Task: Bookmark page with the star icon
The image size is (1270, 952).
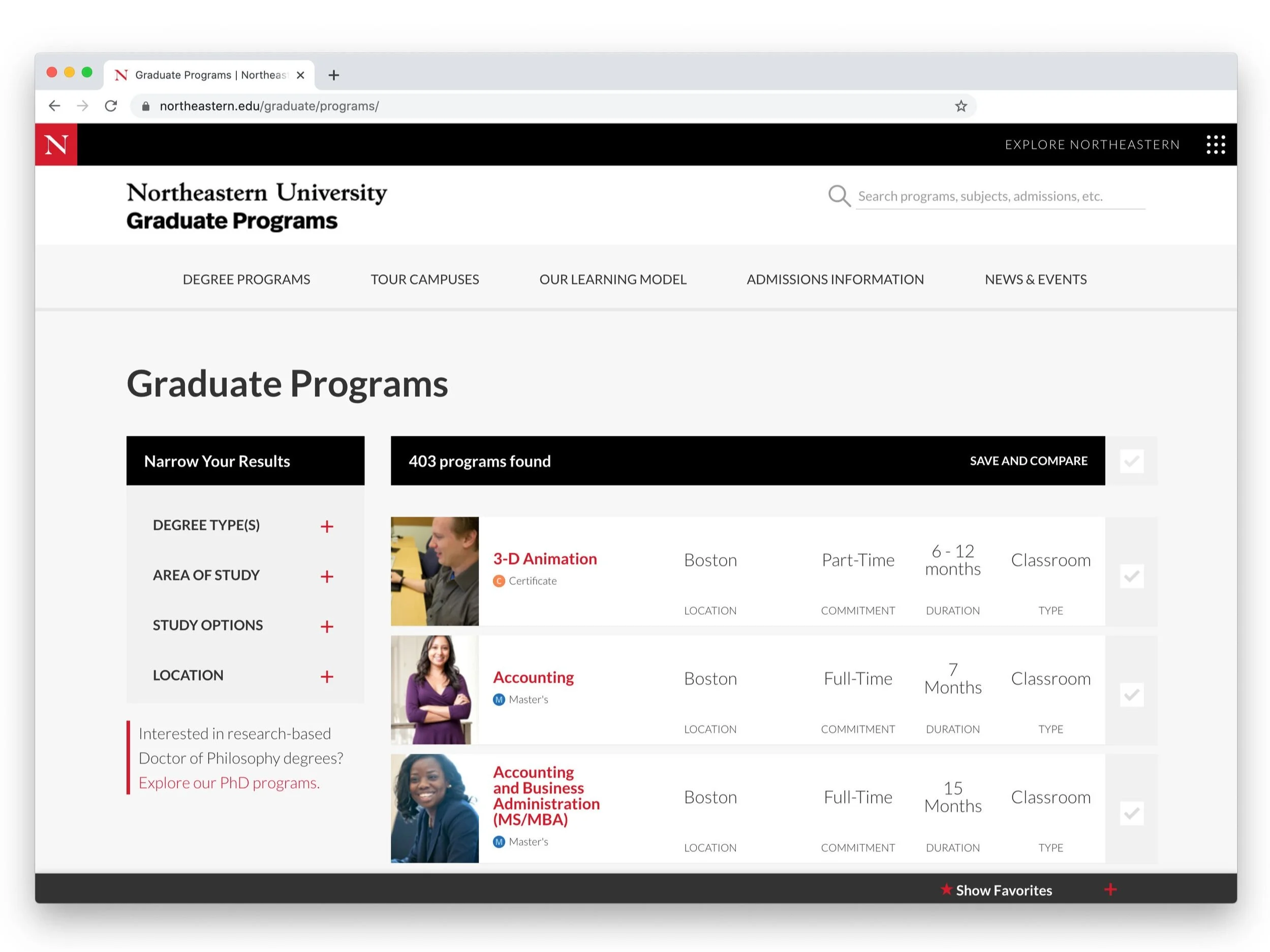Action: coord(961,106)
